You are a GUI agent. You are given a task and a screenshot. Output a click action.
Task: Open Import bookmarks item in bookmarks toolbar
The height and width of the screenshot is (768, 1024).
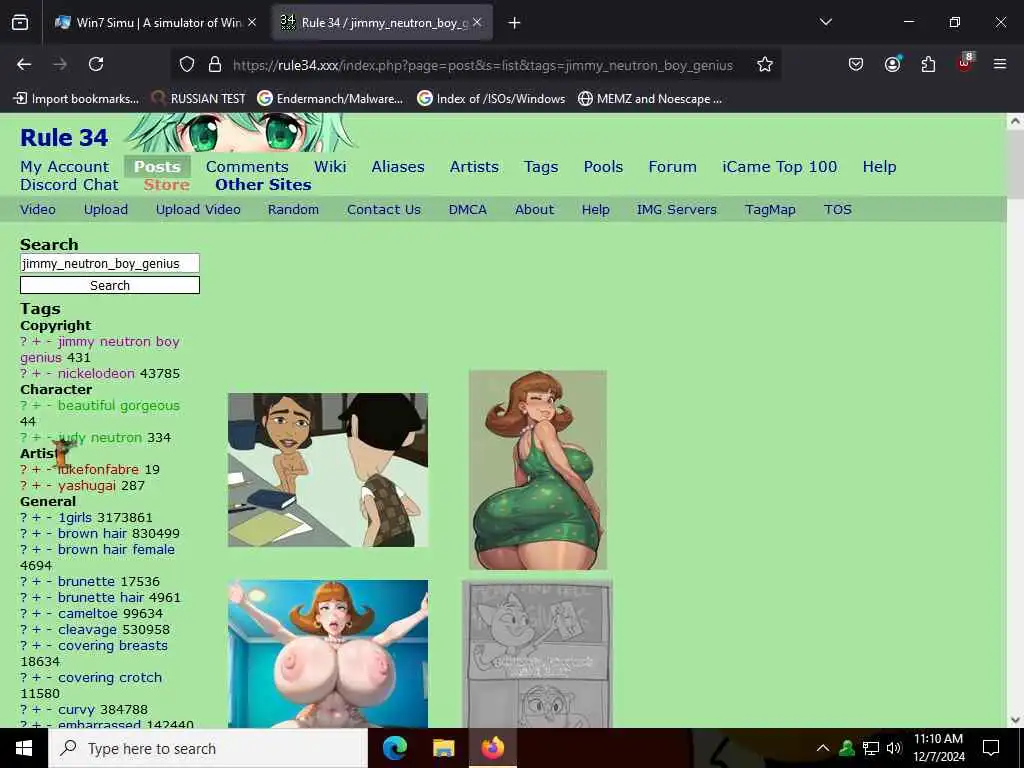coord(76,99)
